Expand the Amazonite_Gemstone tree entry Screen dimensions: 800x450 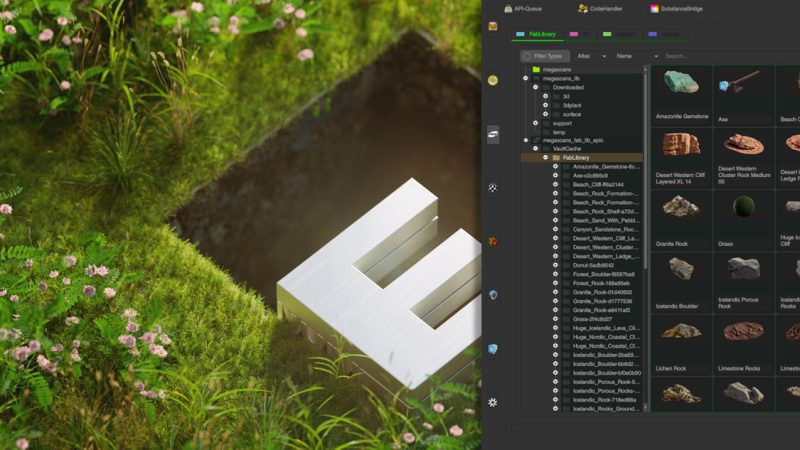[556, 166]
